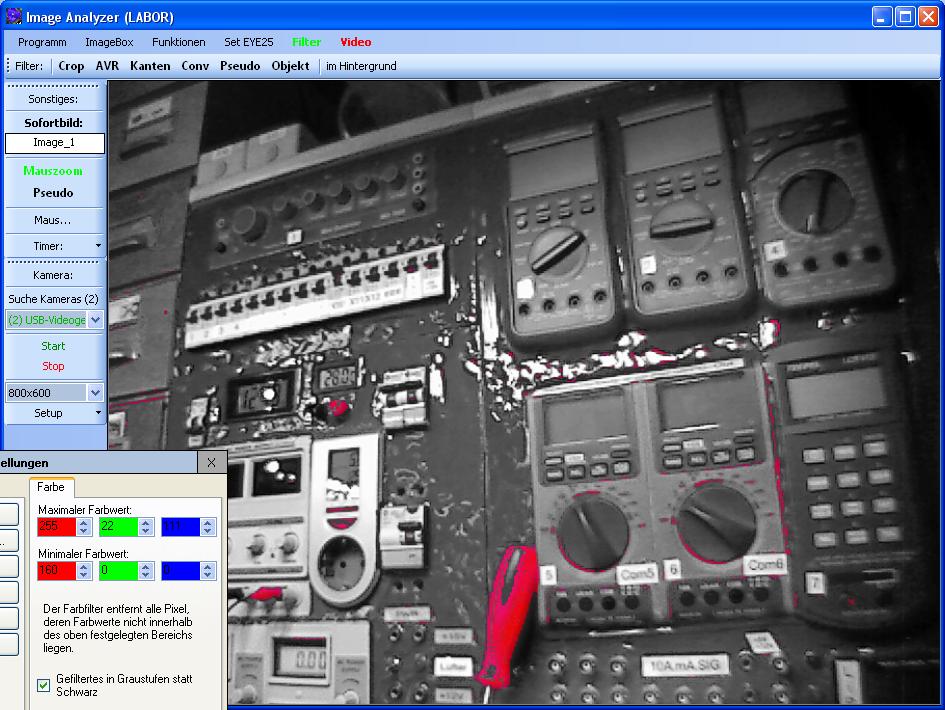Expand the 800x600 resolution dropdown
Image resolution: width=945 pixels, height=710 pixels.
(95, 393)
